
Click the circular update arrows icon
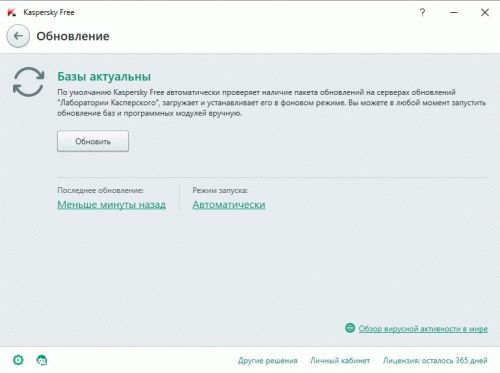click(x=29, y=82)
